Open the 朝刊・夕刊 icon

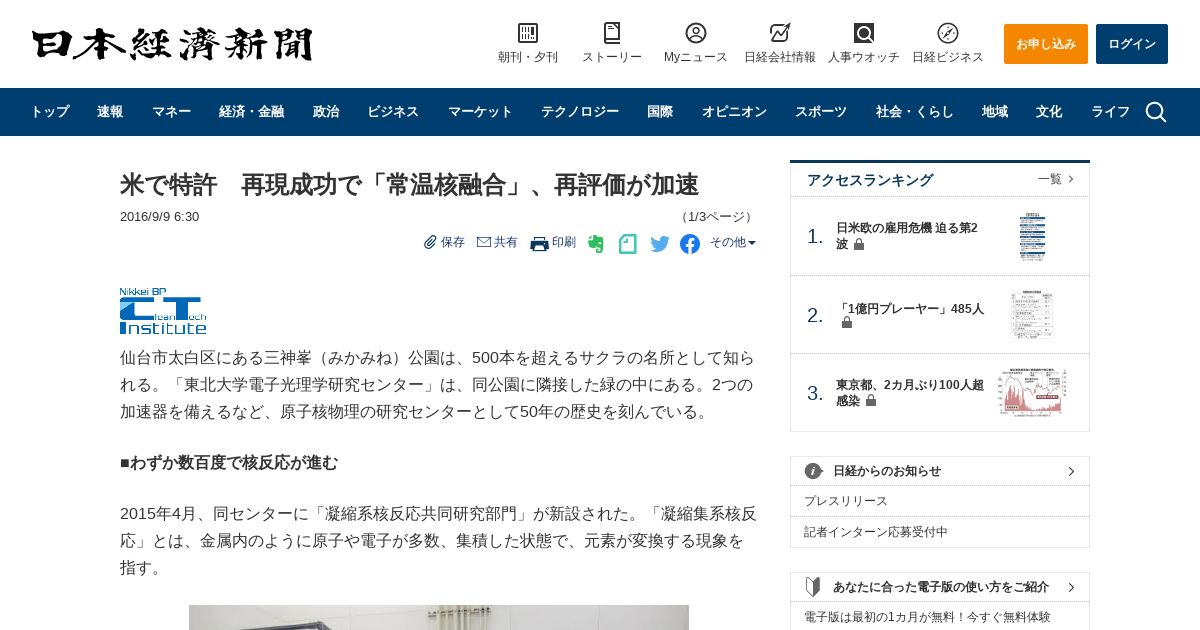coord(528,33)
